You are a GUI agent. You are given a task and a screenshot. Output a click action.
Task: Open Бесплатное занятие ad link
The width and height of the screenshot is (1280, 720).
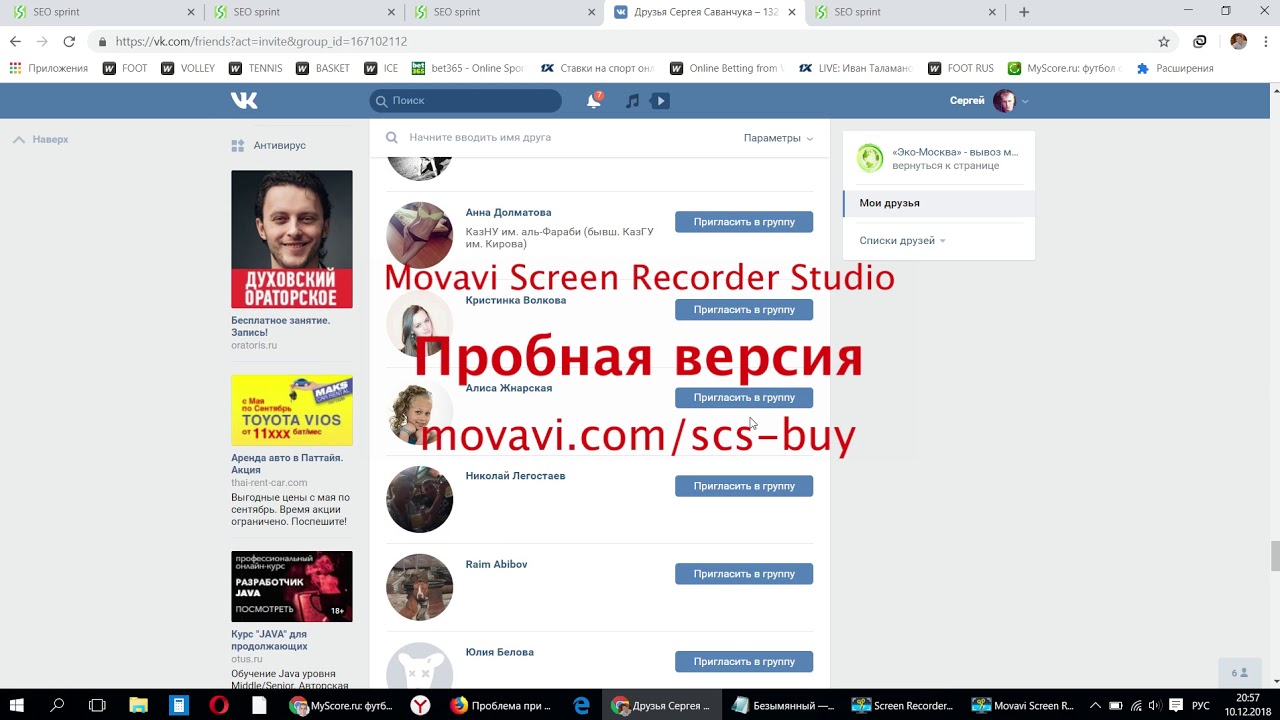(280, 327)
